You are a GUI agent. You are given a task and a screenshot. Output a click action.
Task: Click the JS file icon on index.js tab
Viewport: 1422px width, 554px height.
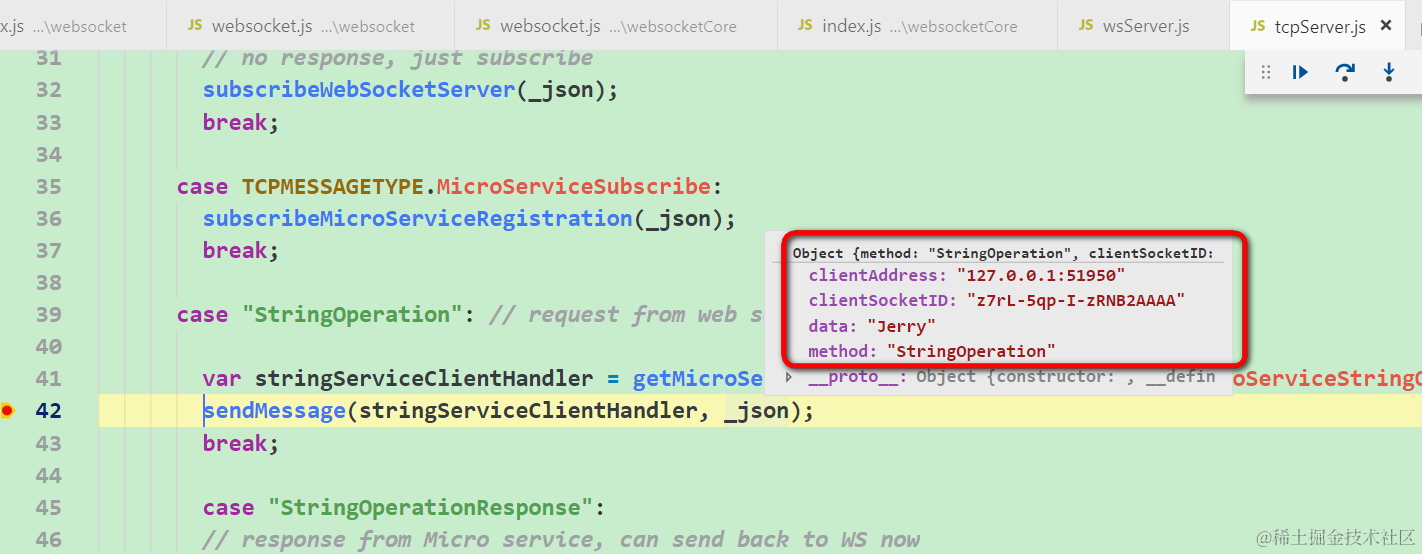pyautogui.click(x=806, y=25)
